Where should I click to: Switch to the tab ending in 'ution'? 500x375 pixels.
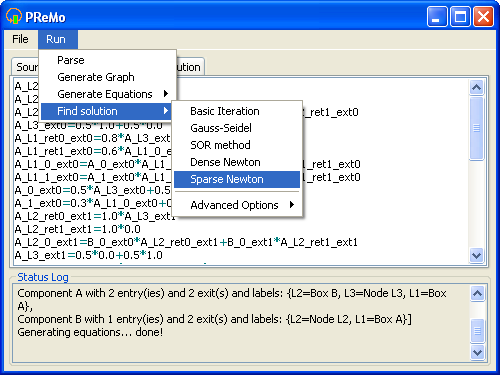(x=190, y=67)
